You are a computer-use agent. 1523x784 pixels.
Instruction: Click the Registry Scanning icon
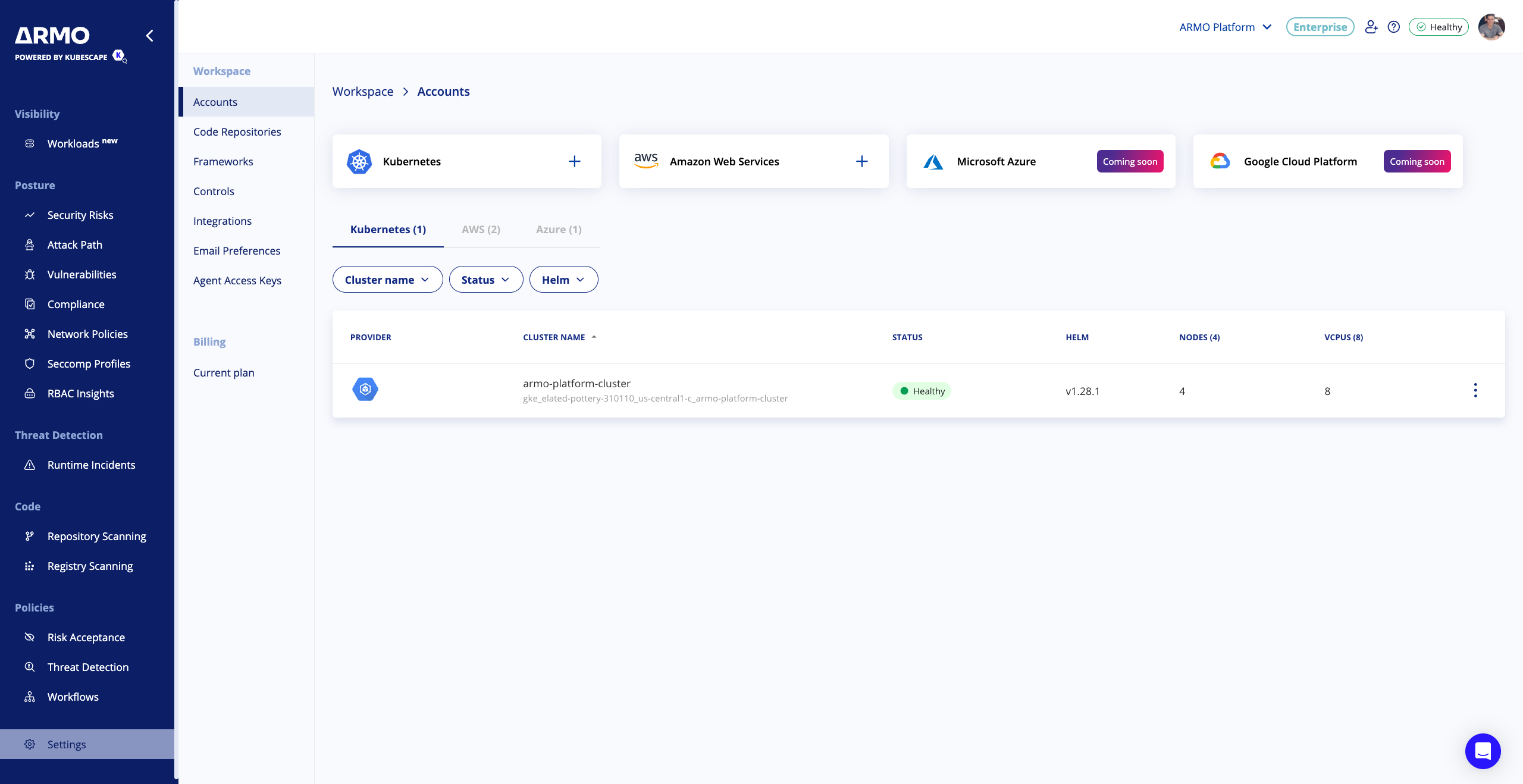pyautogui.click(x=30, y=566)
